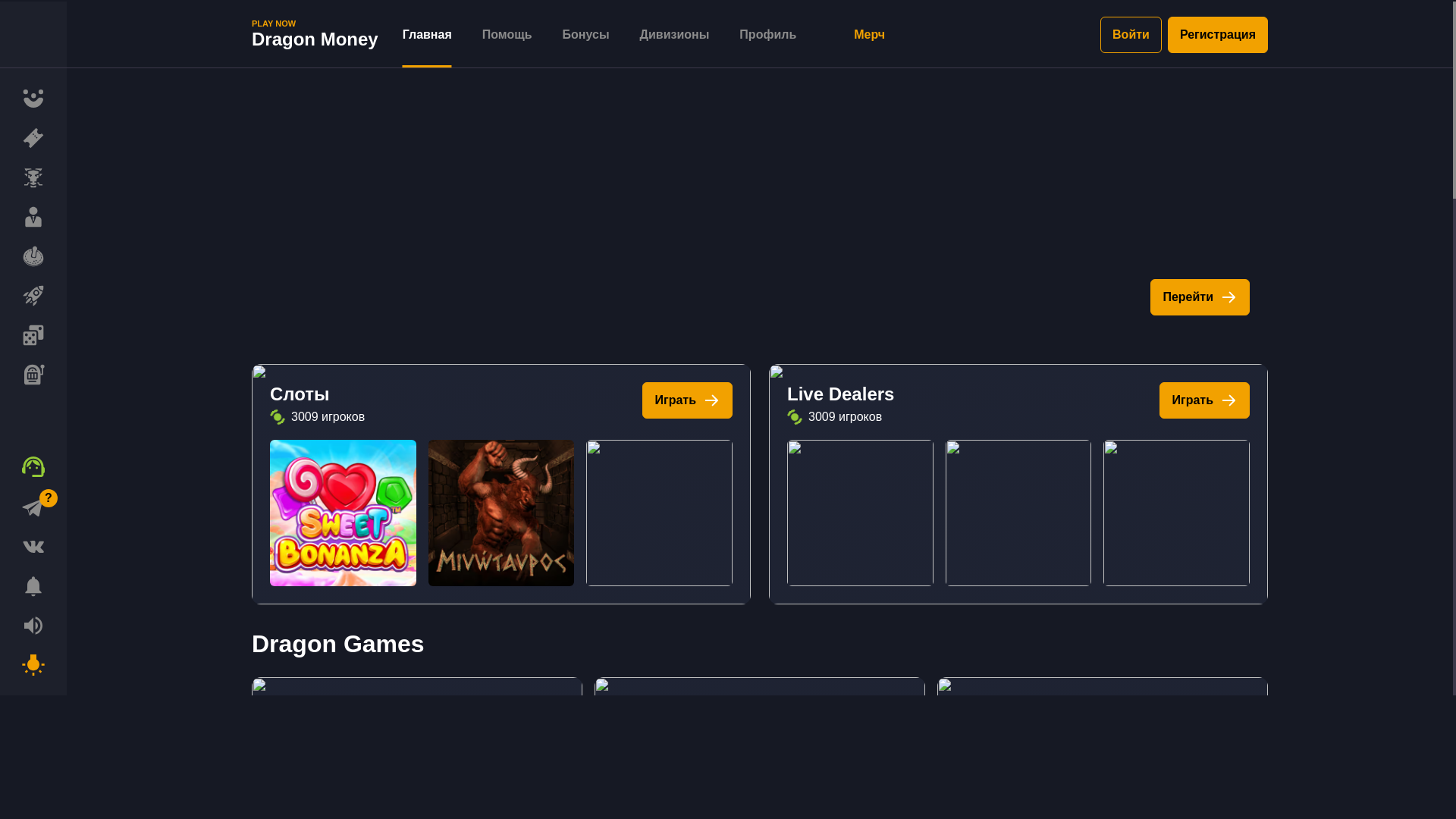
Task: Click the Live Dealers heading
Action: pyautogui.click(x=840, y=394)
